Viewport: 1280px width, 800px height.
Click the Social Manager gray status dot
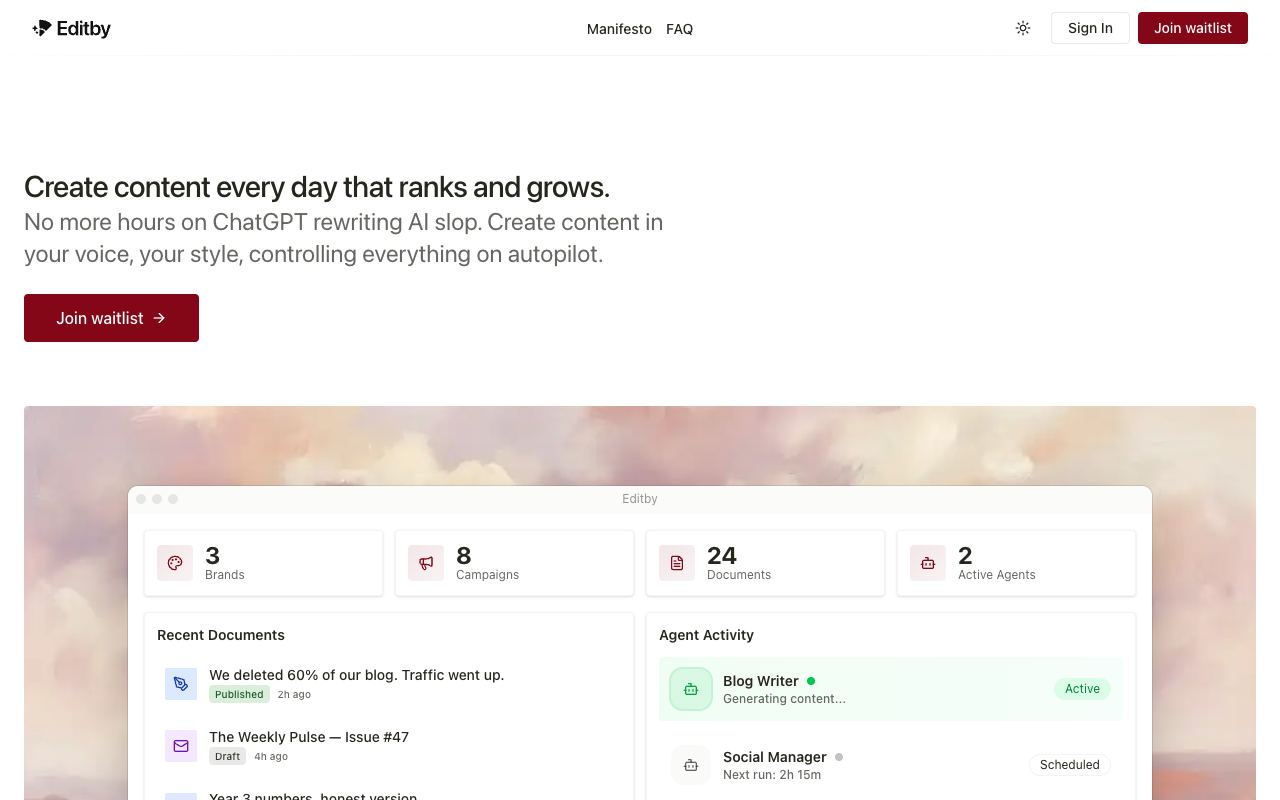(x=839, y=757)
